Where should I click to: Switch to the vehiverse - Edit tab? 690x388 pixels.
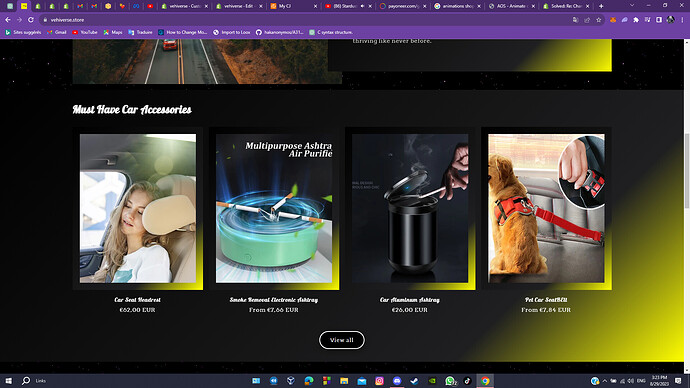coord(239,6)
